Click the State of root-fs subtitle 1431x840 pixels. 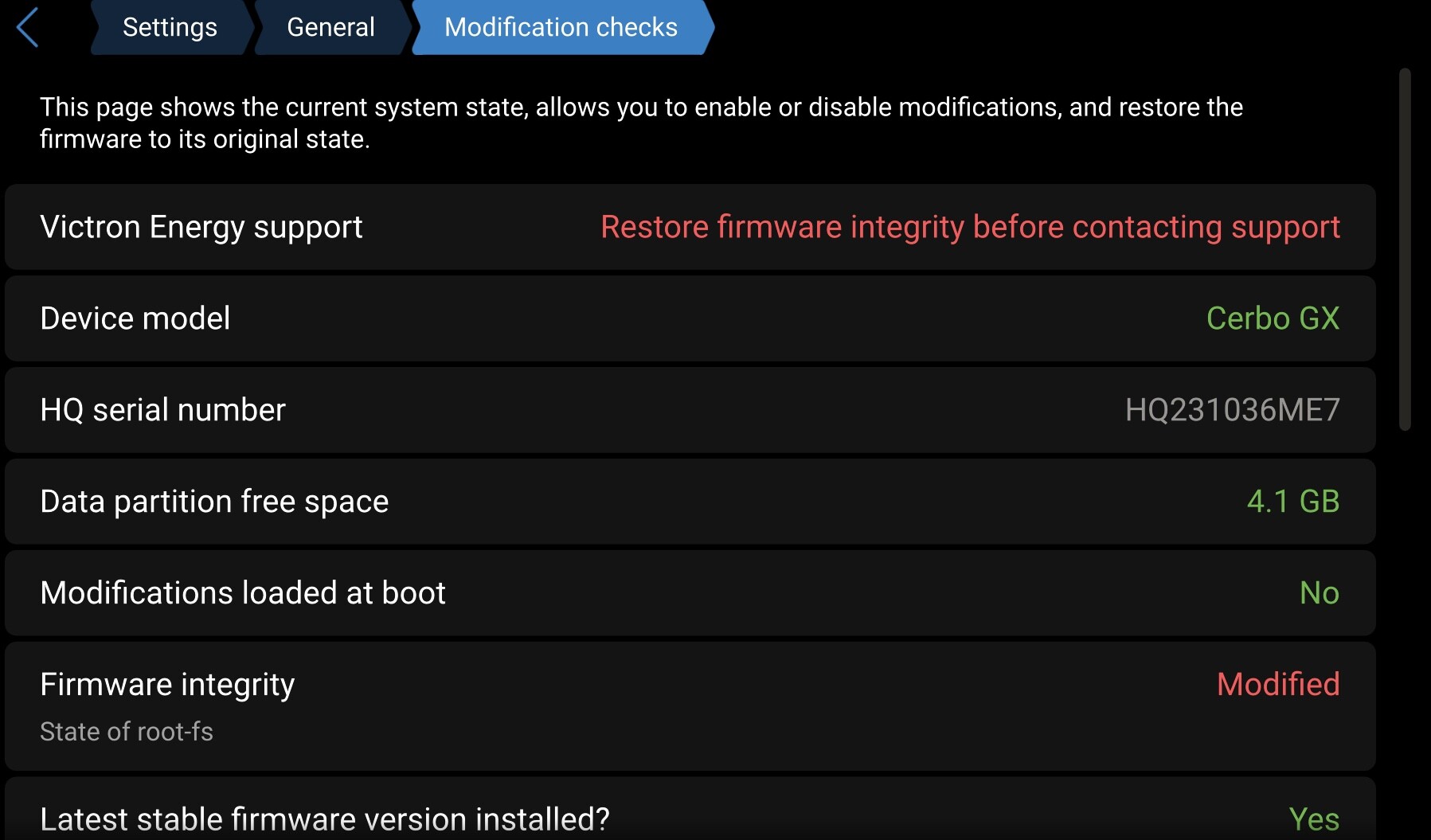pos(127,732)
